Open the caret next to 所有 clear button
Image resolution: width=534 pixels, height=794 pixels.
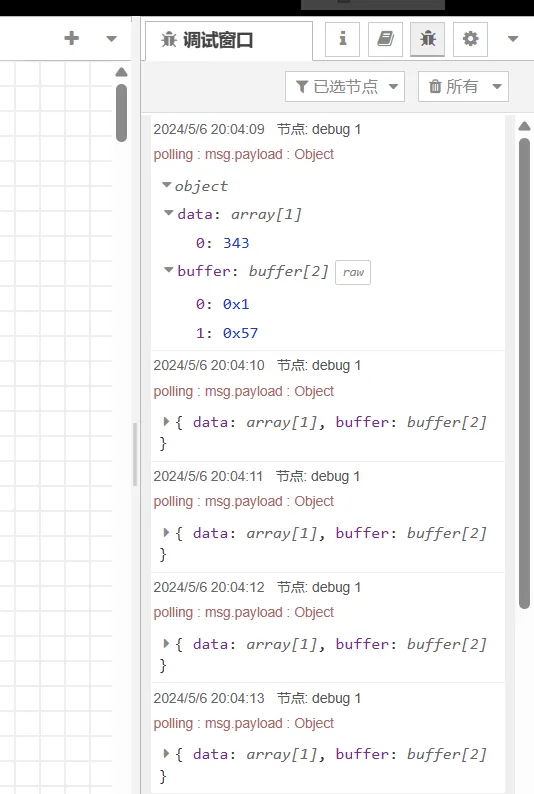click(498, 87)
